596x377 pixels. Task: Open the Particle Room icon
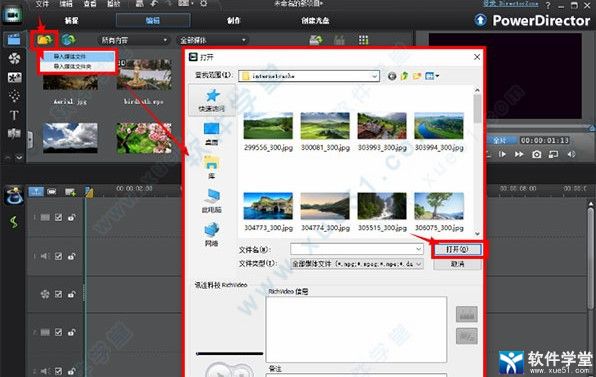point(14,96)
